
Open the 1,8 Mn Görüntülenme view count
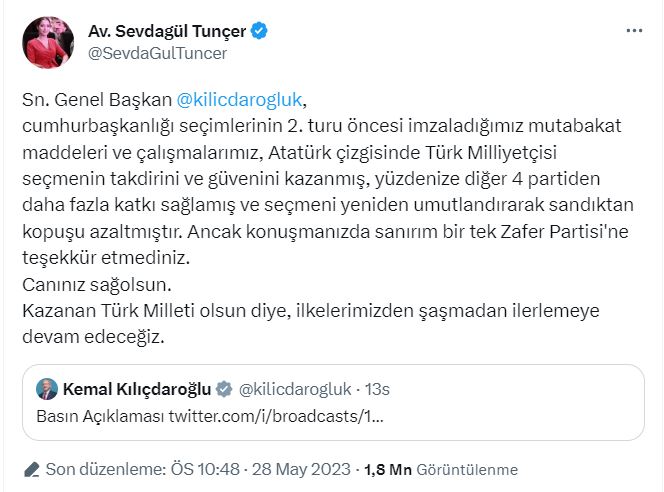(440, 469)
